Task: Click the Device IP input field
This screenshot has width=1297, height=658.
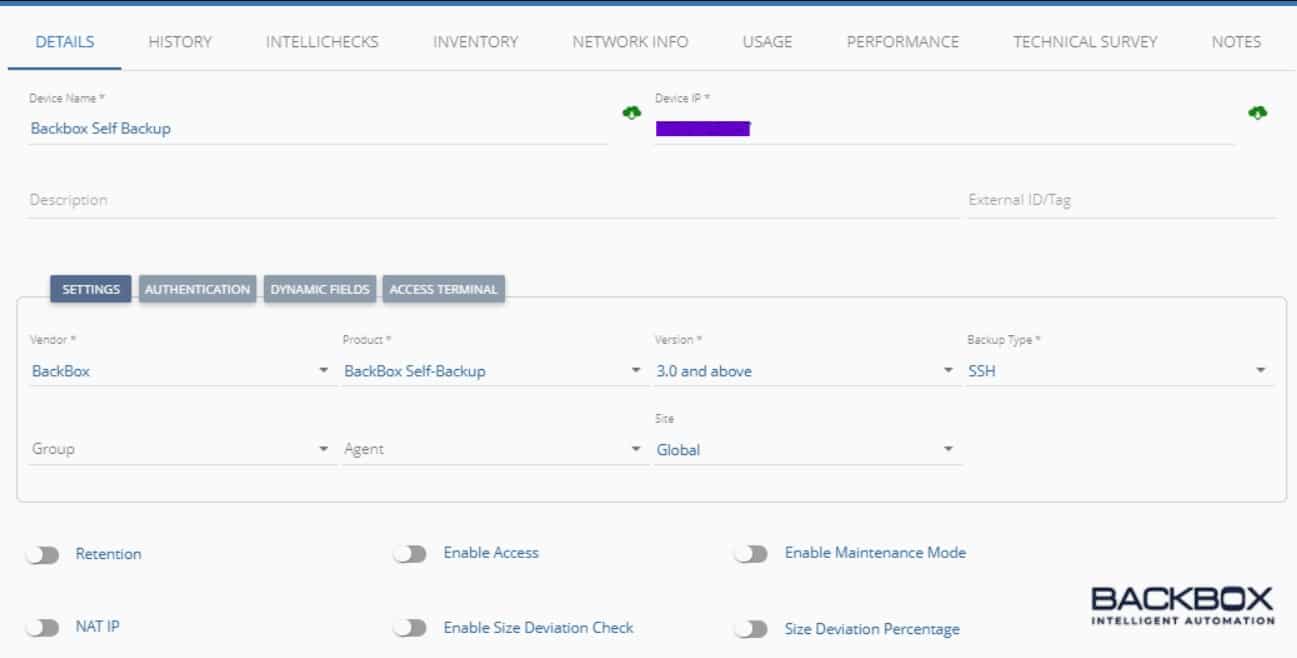Action: (x=944, y=128)
